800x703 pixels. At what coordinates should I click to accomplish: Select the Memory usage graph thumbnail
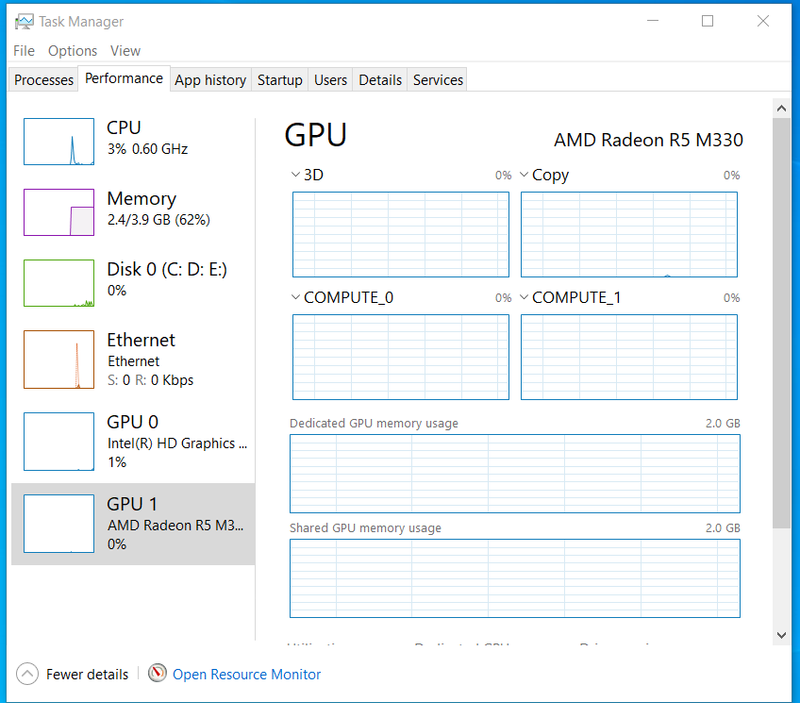tap(59, 211)
